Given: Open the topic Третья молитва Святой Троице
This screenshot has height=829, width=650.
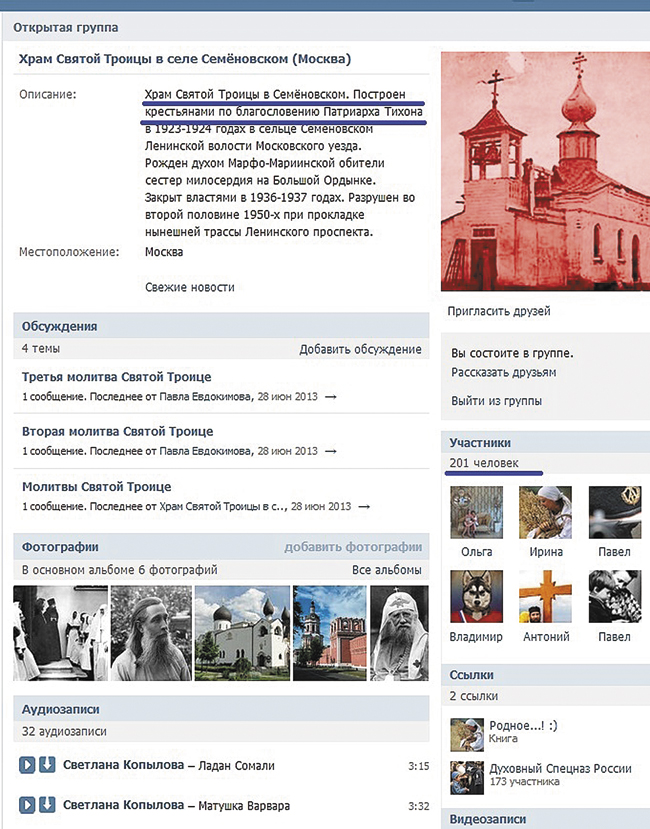Looking at the screenshot, I should [x=116, y=377].
